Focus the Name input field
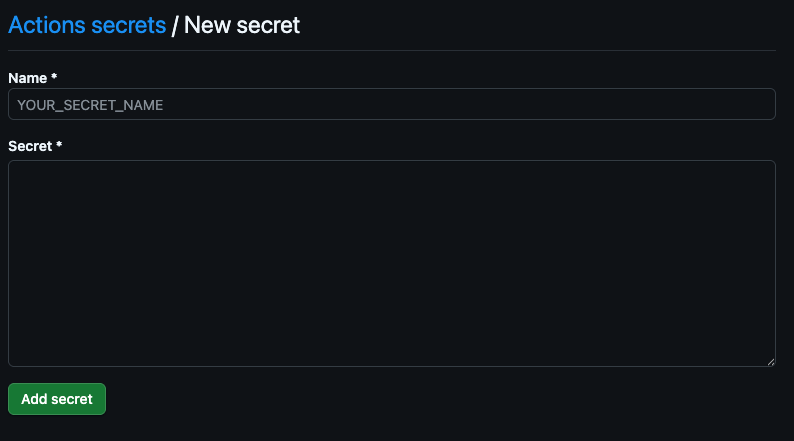The image size is (794, 441). point(391,104)
